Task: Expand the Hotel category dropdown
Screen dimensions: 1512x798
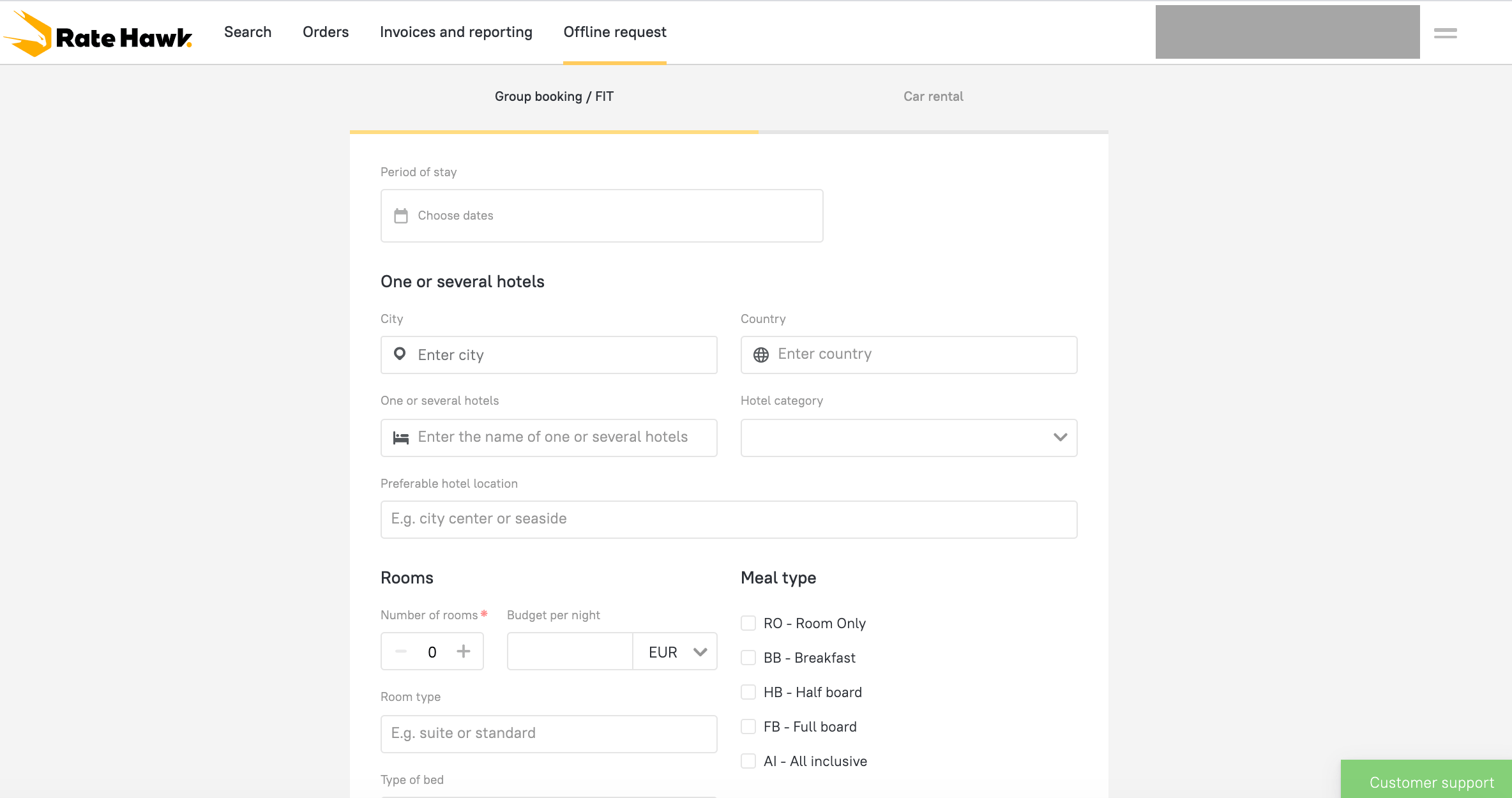Action: [x=908, y=438]
